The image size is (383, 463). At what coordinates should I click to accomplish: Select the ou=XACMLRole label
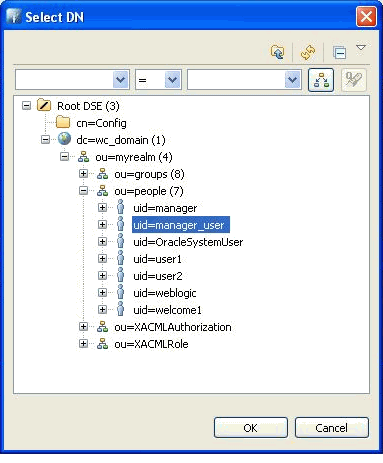(151, 344)
